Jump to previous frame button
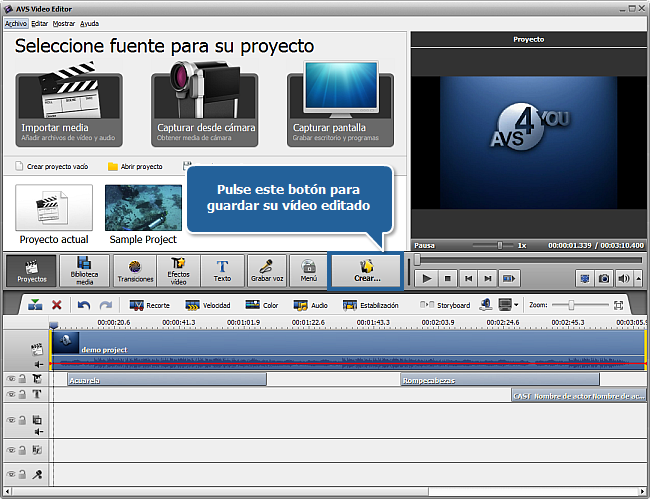The height and width of the screenshot is (499, 650). tap(468, 279)
